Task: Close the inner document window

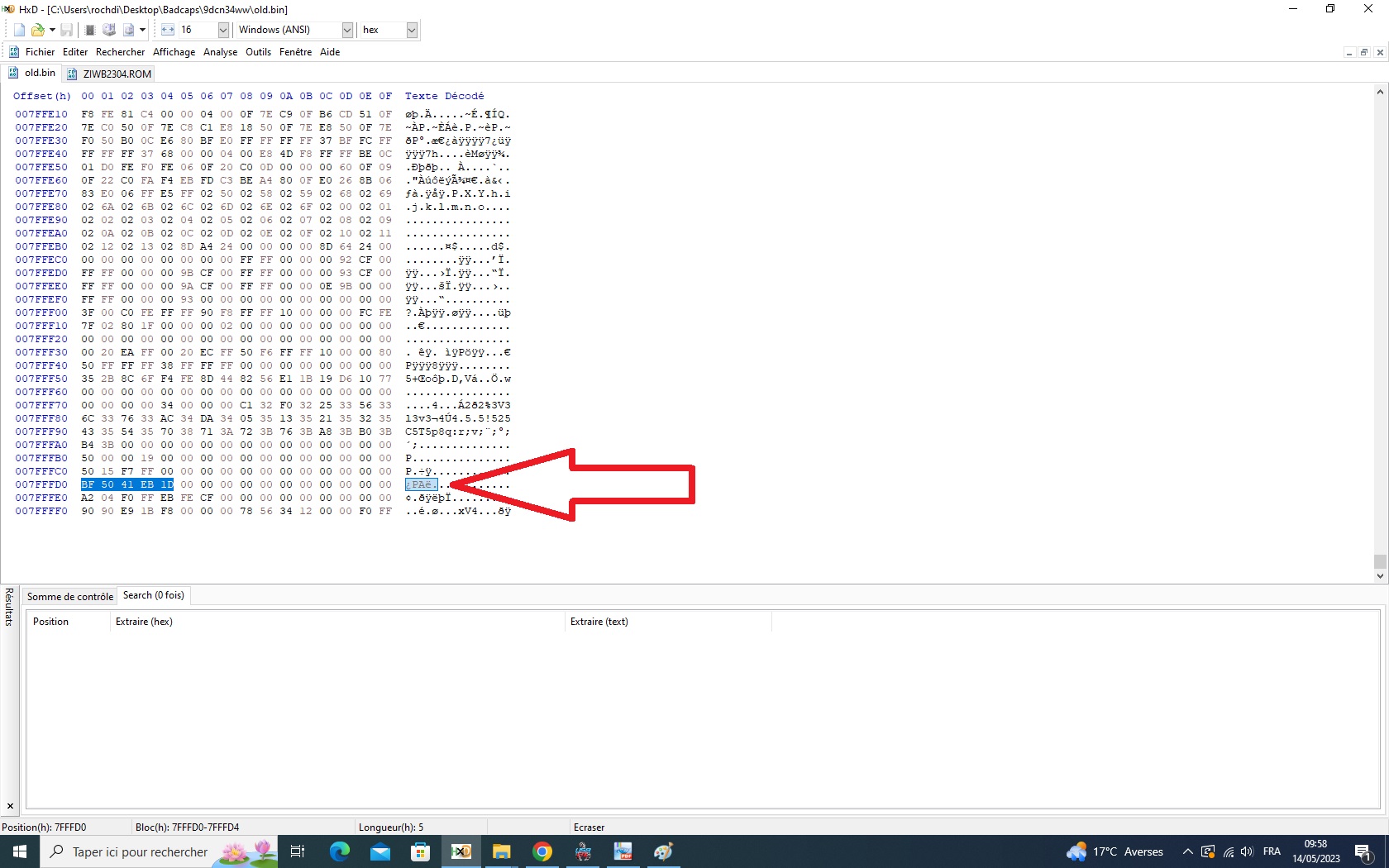Action: (1380, 53)
